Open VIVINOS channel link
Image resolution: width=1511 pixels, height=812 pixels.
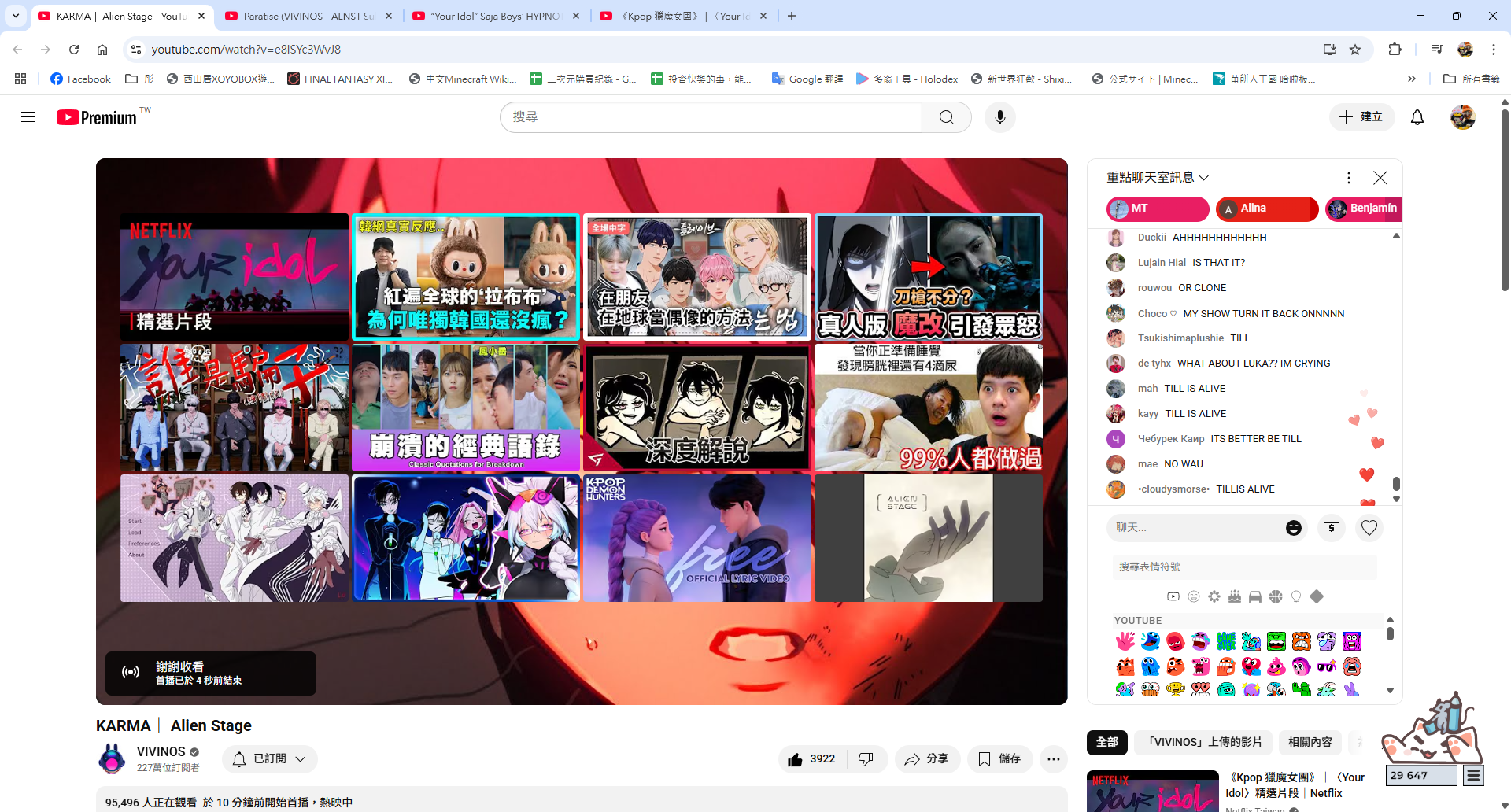tap(161, 751)
